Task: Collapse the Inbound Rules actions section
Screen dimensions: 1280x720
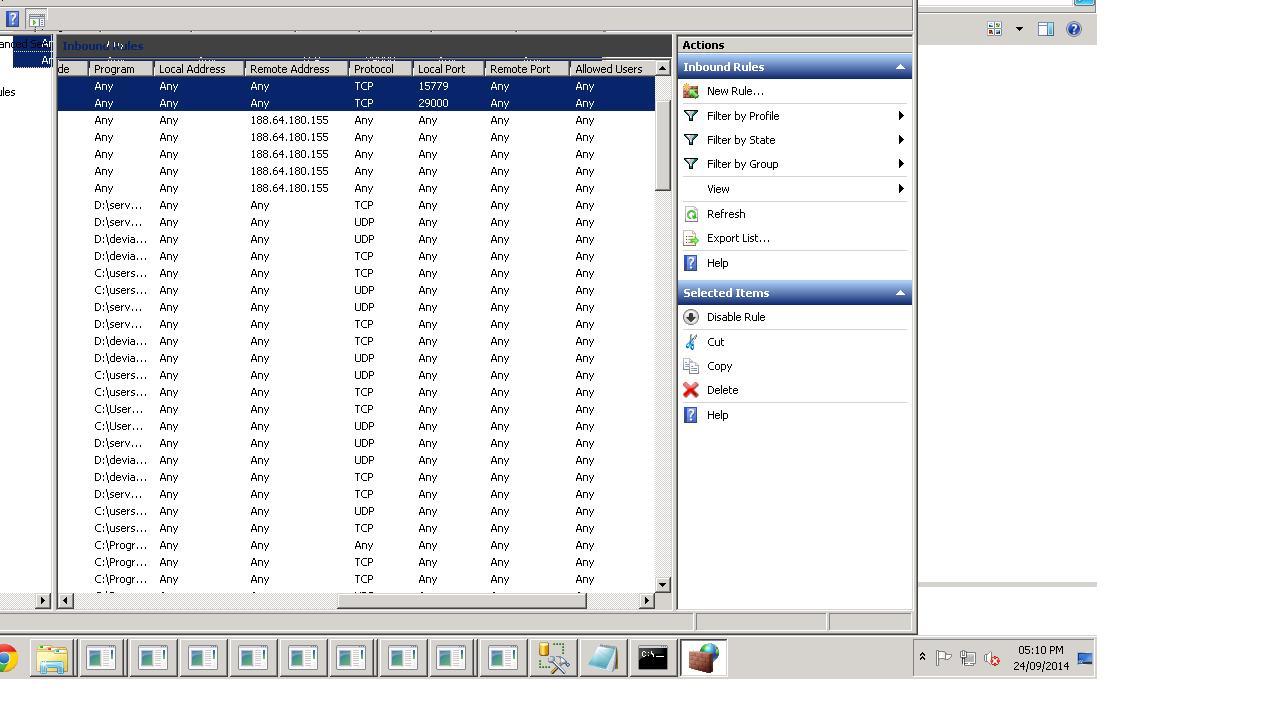Action: pos(900,67)
